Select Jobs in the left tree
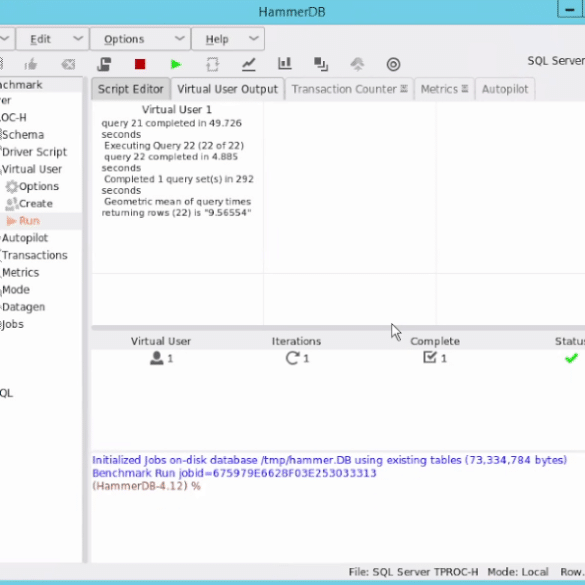585x585 pixels. pyautogui.click(x=12, y=324)
